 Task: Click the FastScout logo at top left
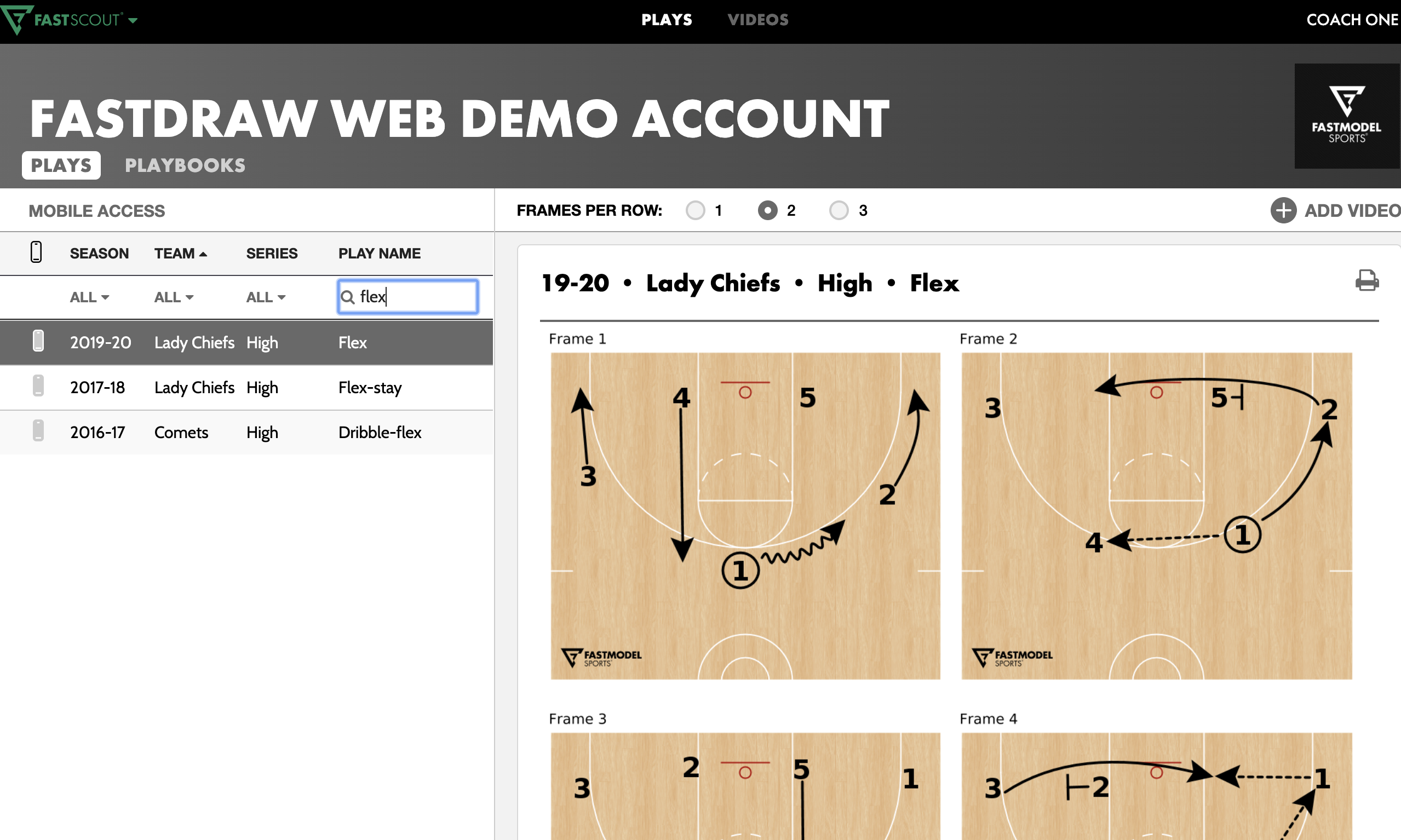click(x=62, y=20)
